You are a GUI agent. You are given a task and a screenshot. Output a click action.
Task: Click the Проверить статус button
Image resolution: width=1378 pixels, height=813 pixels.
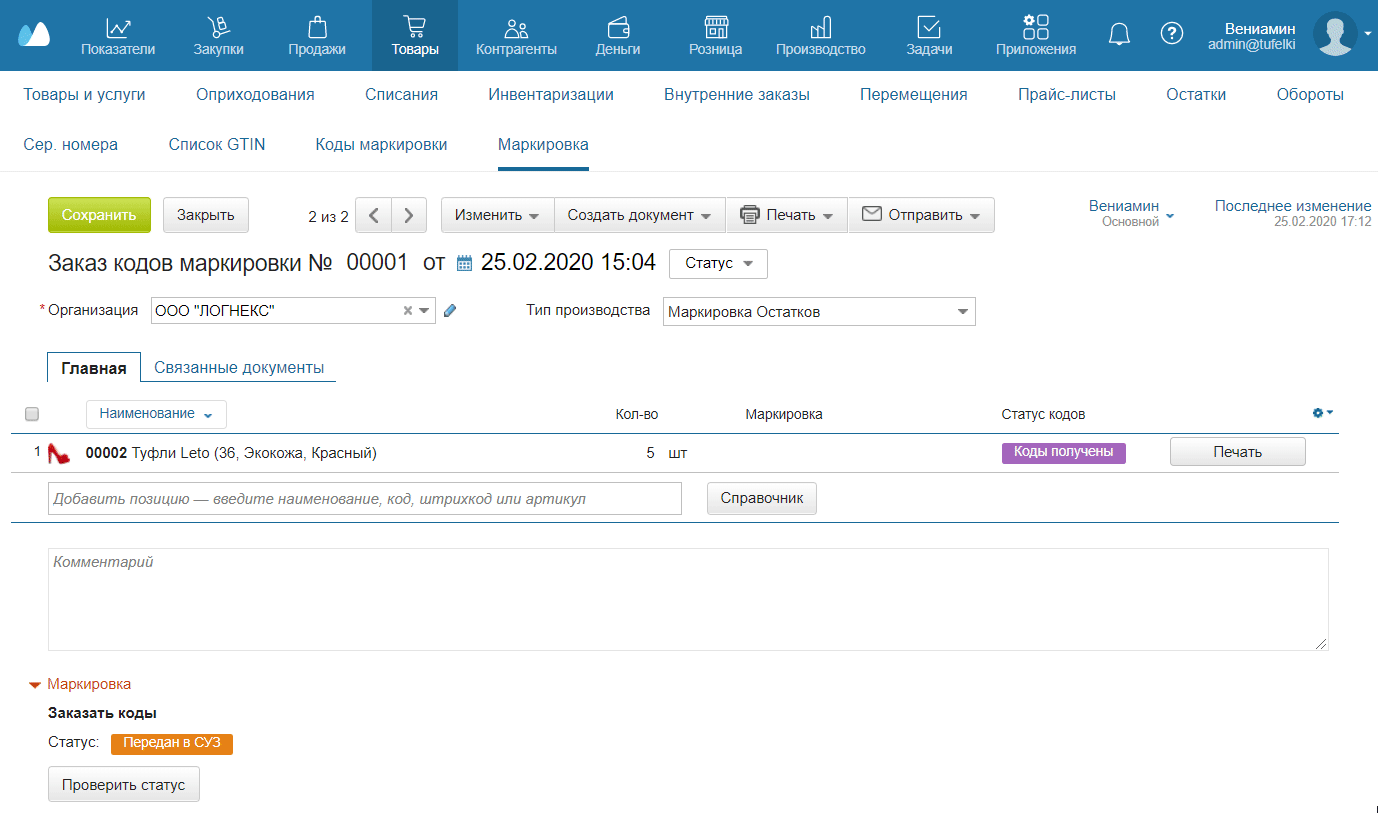(124, 784)
